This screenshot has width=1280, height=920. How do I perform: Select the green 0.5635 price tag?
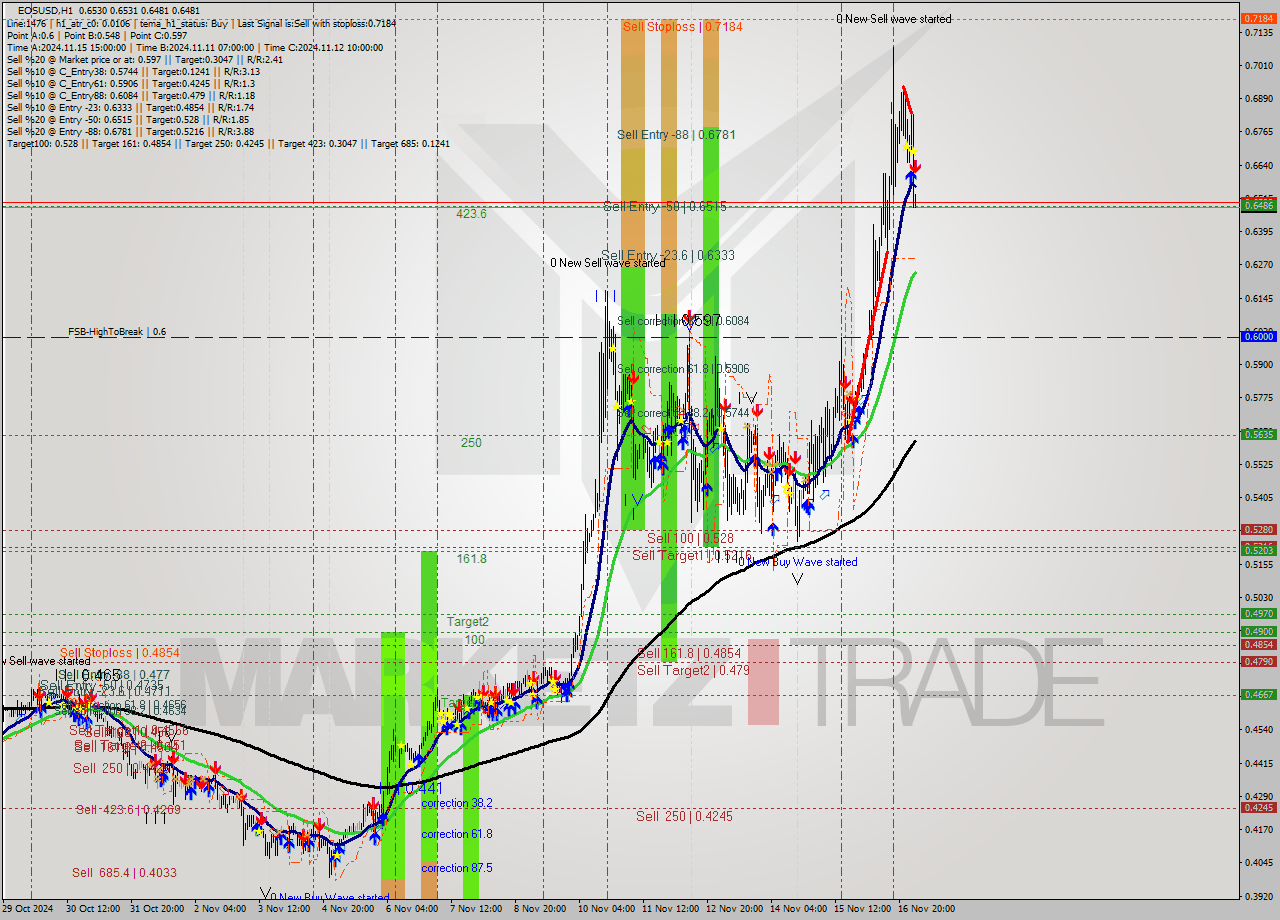(1257, 435)
